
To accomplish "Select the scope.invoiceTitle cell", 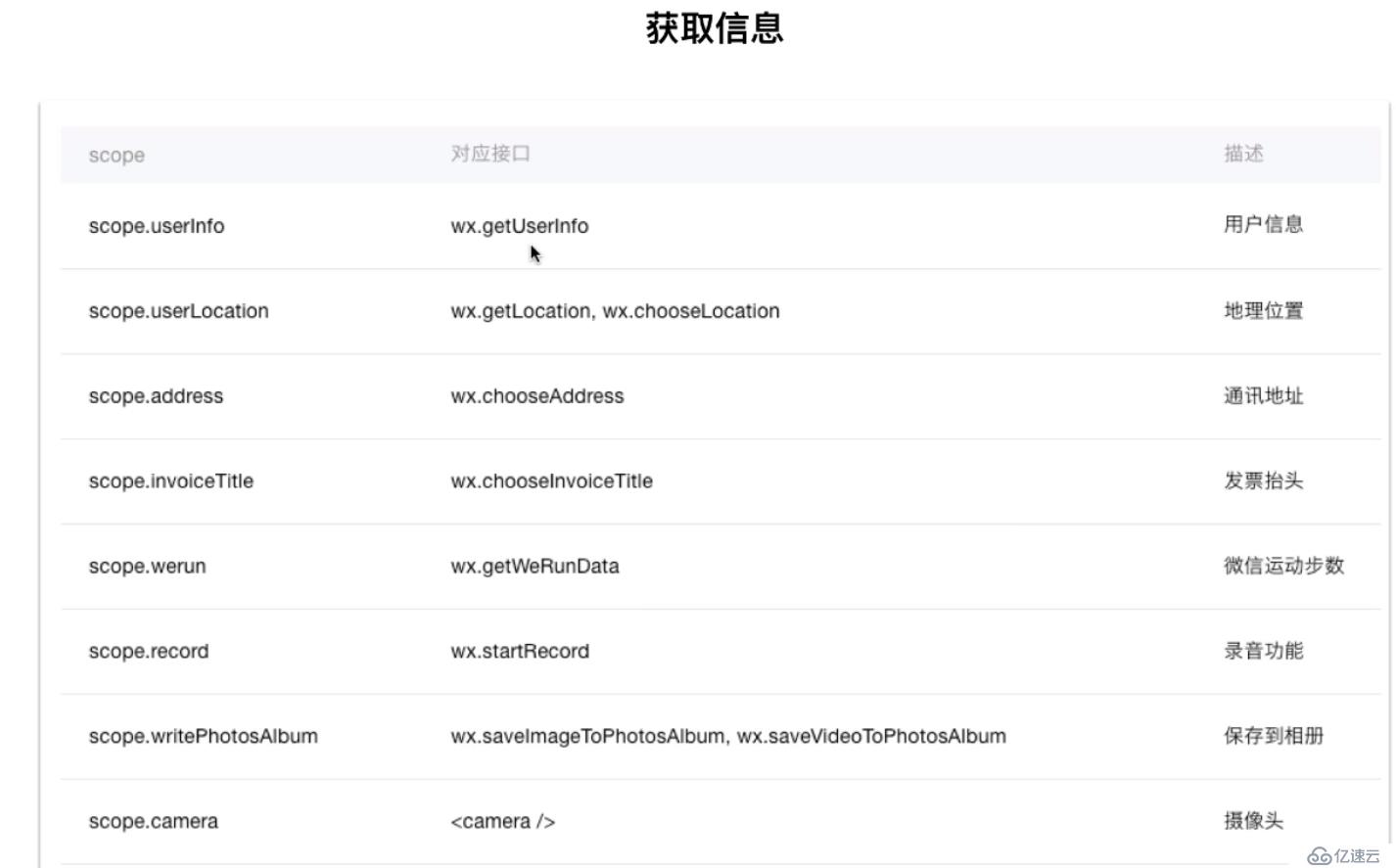I will coord(171,481).
